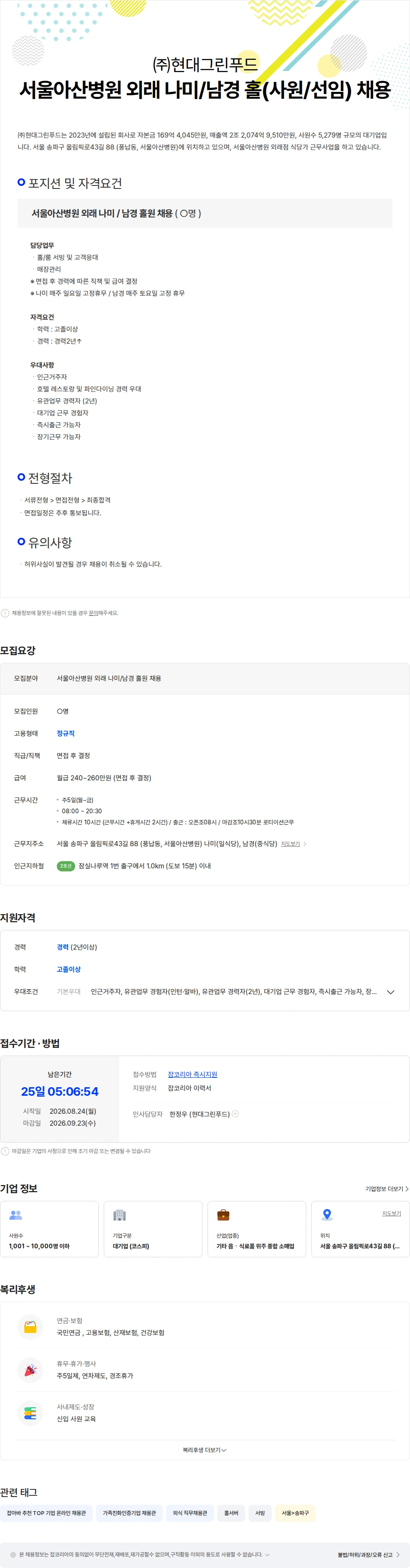Image resolution: width=410 pixels, height=1568 pixels.
Task: Select tag 외식 직무채용관
Action: click(190, 1512)
